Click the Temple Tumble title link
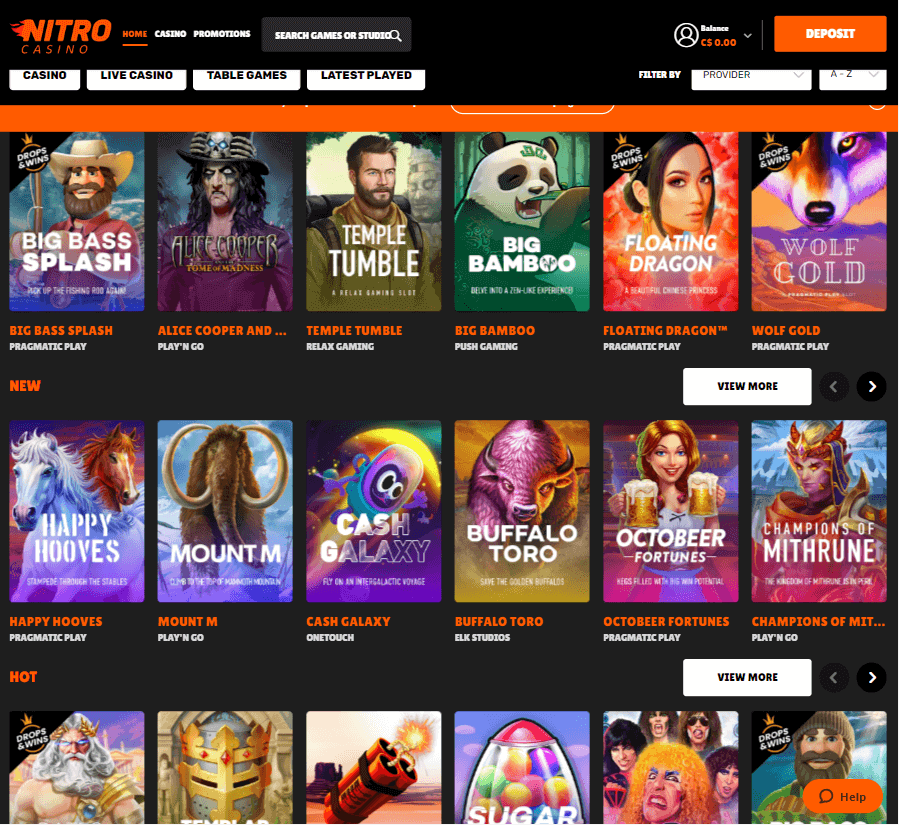The height and width of the screenshot is (825, 899). [354, 331]
